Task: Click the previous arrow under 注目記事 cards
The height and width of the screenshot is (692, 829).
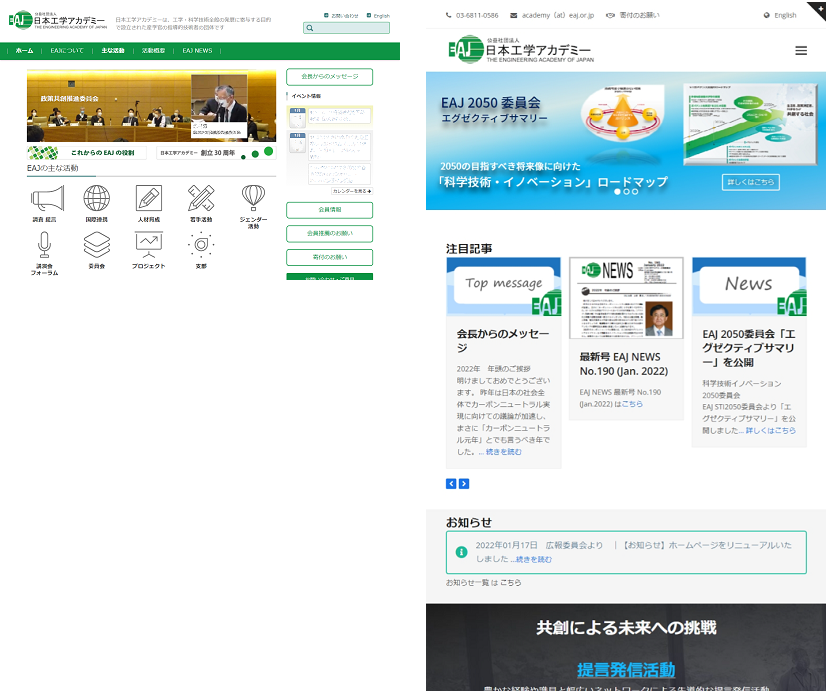Action: click(451, 484)
